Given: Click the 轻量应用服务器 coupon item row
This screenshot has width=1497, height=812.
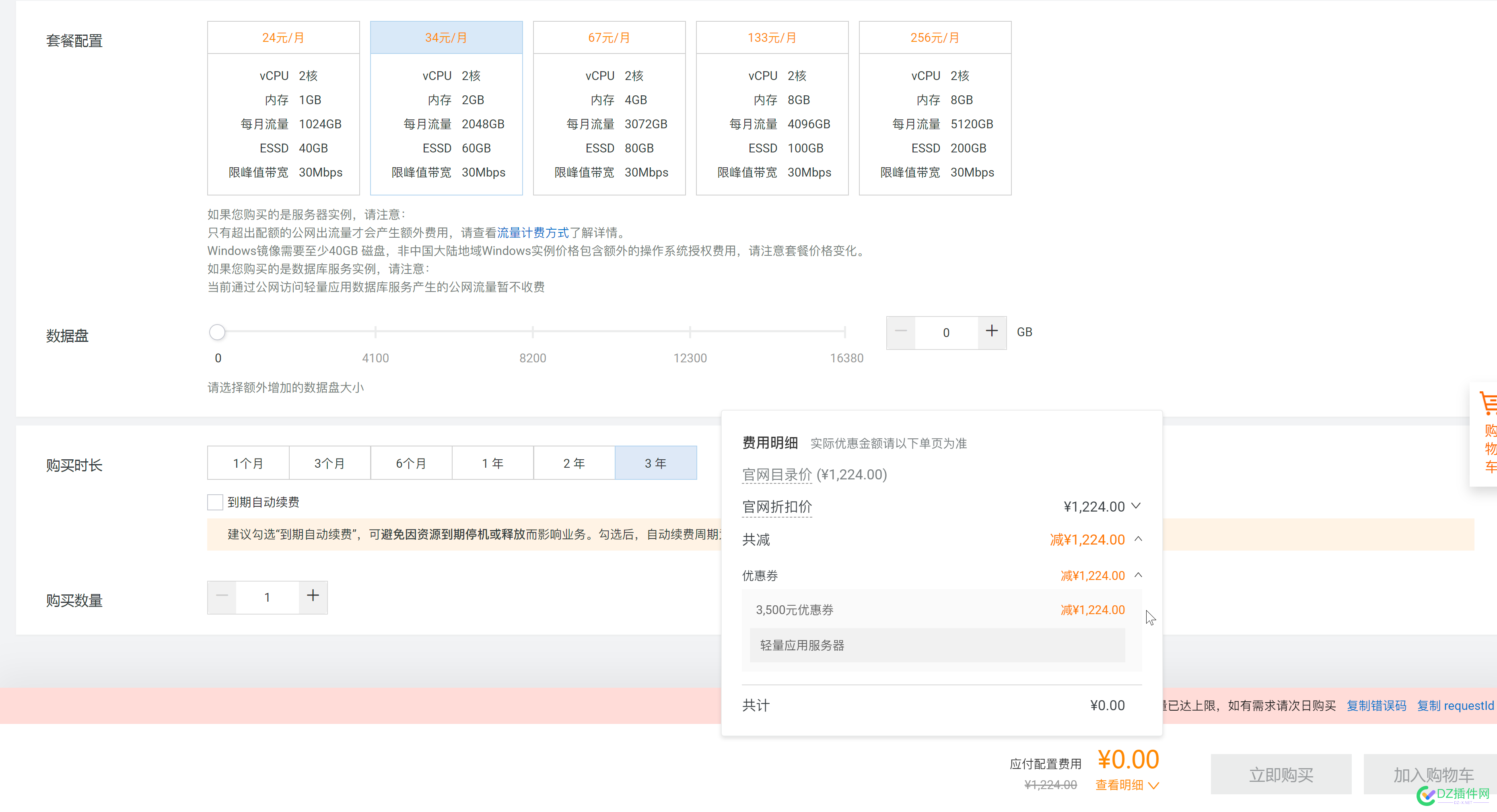Looking at the screenshot, I should pyautogui.click(x=937, y=645).
